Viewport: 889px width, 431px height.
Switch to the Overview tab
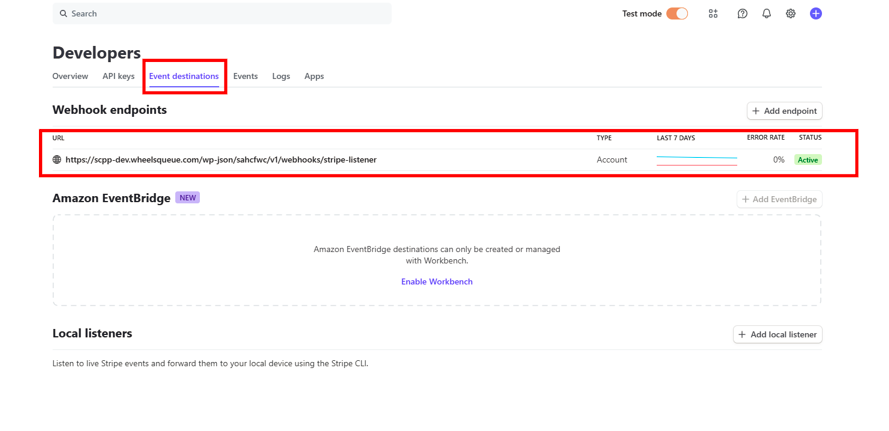70,76
